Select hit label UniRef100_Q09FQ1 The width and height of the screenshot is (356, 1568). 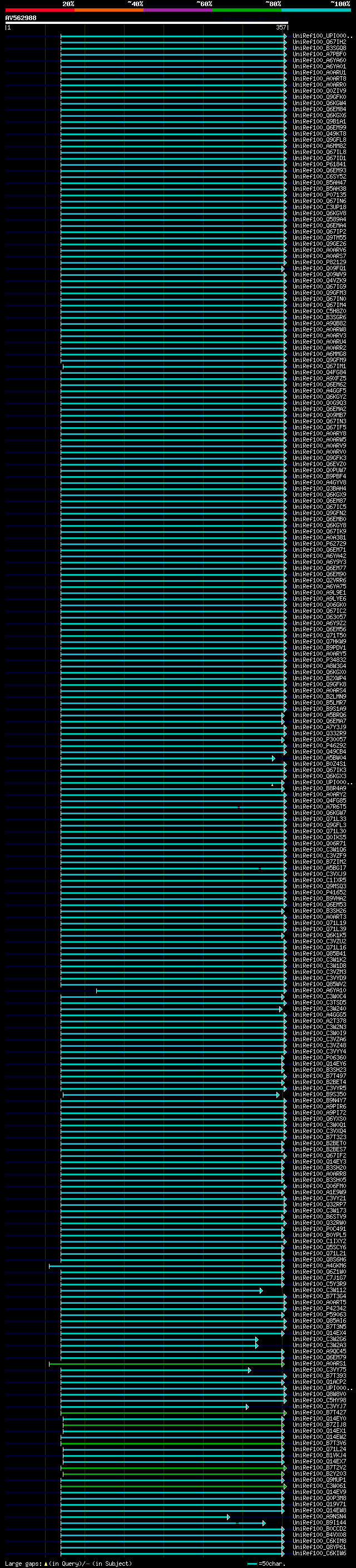[x=319, y=269]
